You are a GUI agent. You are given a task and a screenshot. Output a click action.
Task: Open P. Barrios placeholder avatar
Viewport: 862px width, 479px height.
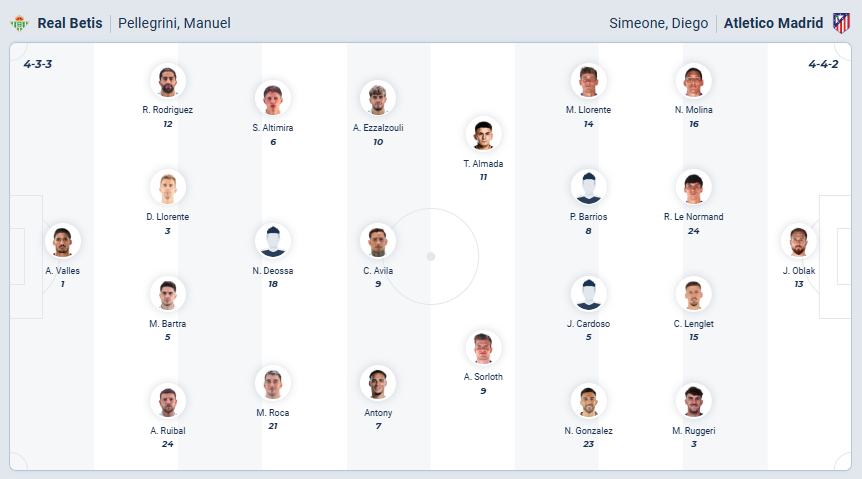click(x=588, y=187)
